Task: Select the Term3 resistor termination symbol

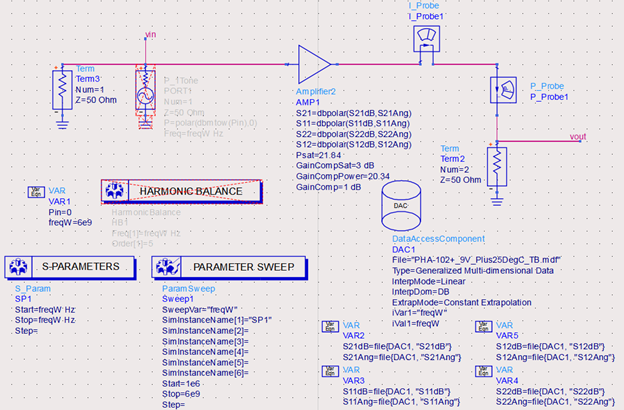Action: (62, 90)
